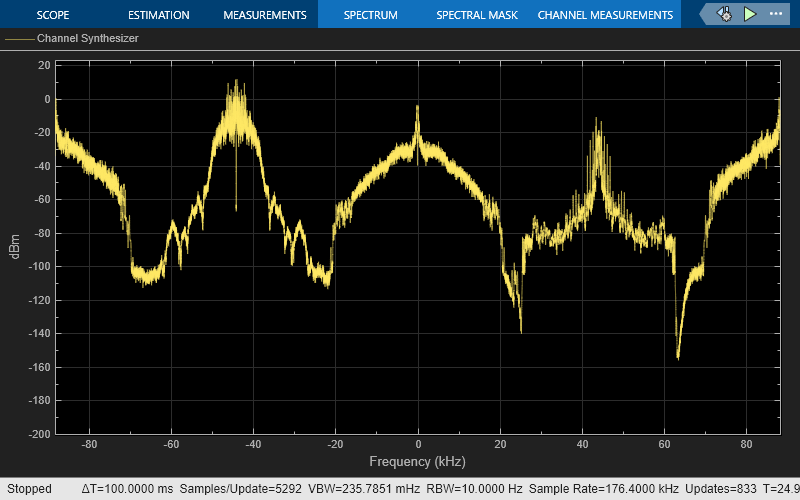Click the Sample Rate=176.4000 kHz status entry
800x500 pixels.
click(604, 489)
